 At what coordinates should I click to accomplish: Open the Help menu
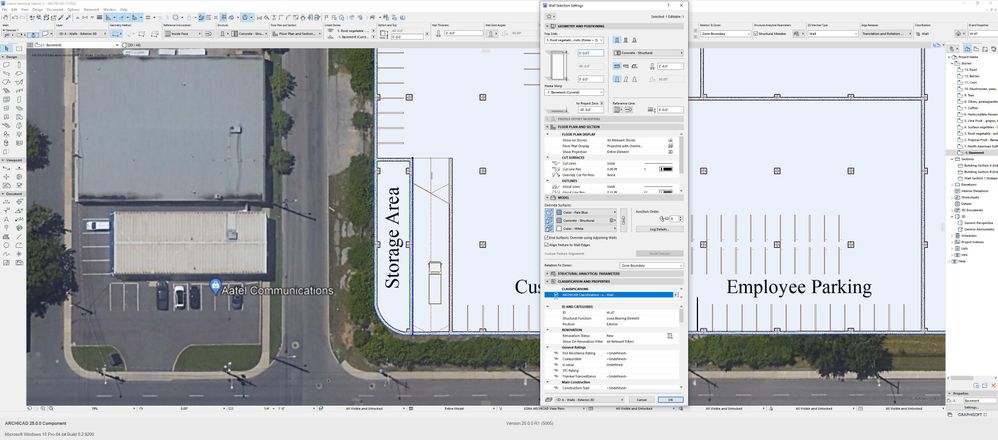tap(123, 10)
